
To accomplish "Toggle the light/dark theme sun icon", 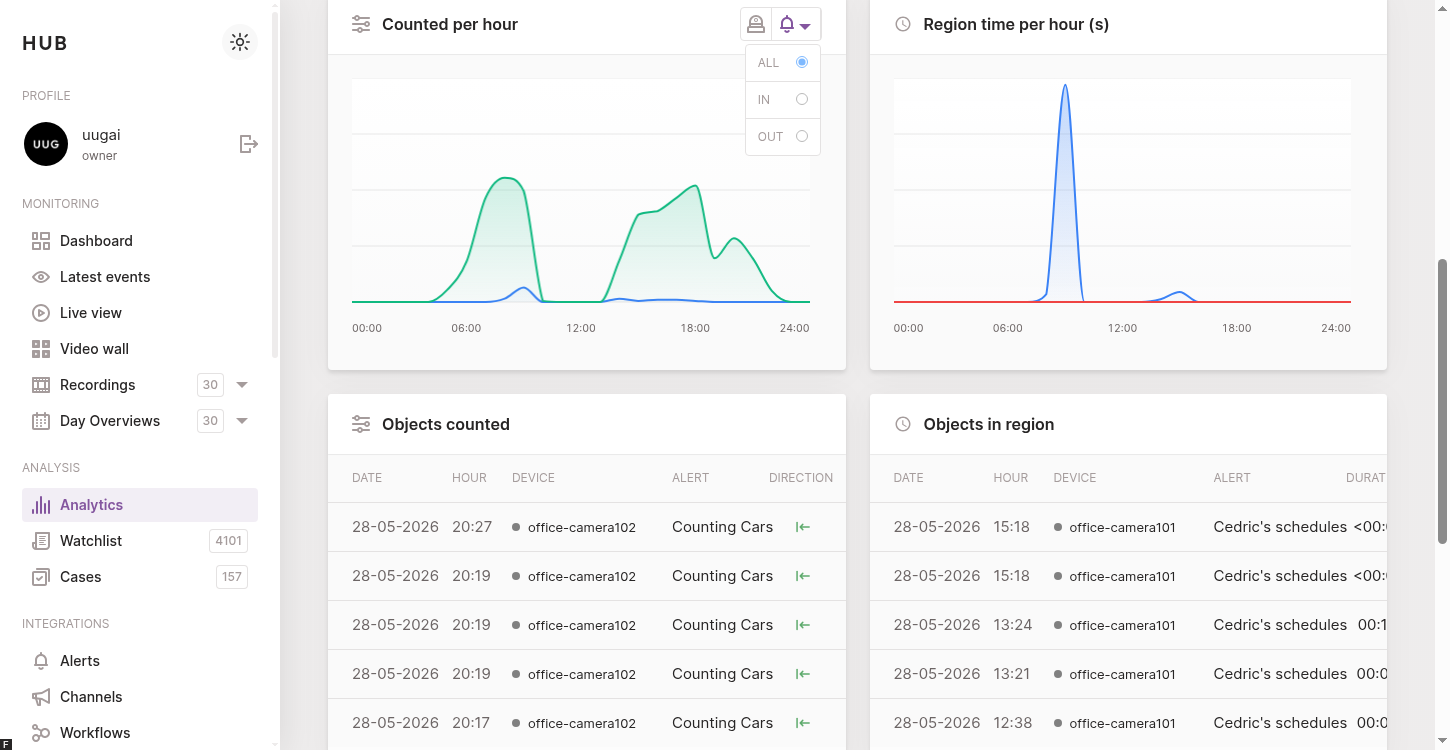I will (x=240, y=42).
